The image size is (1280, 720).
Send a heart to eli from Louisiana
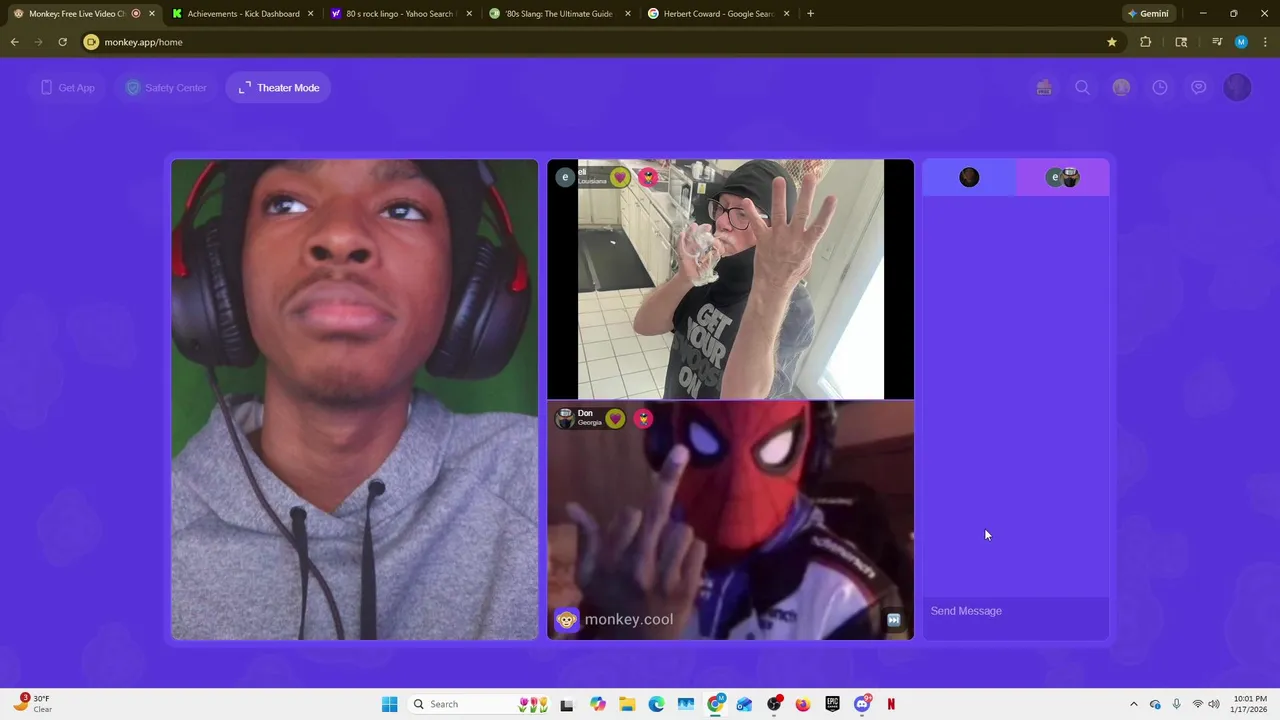coord(620,177)
